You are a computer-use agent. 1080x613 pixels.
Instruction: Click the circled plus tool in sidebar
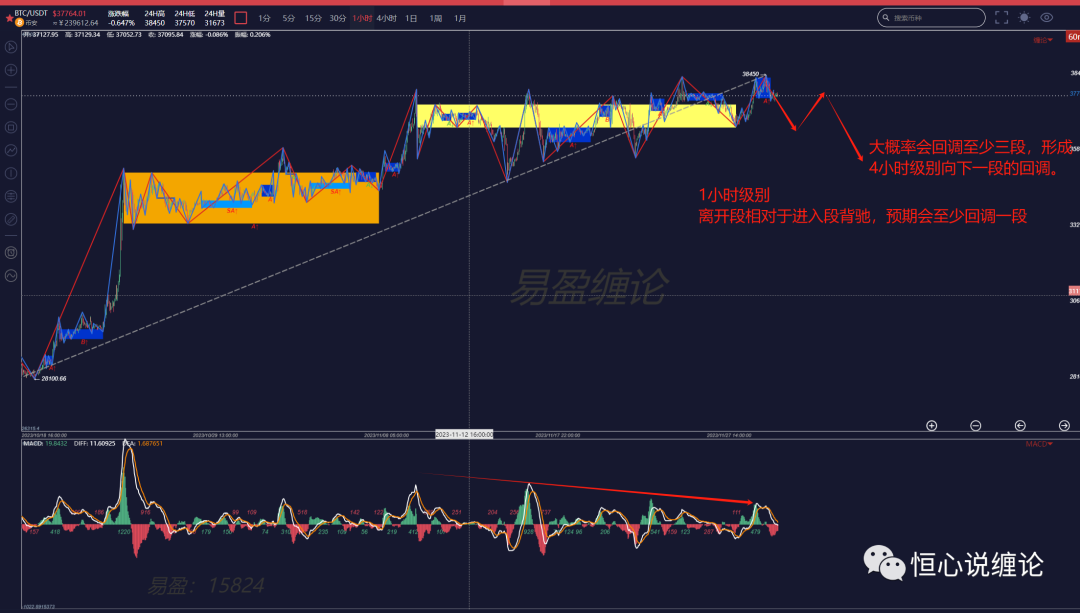point(11,70)
